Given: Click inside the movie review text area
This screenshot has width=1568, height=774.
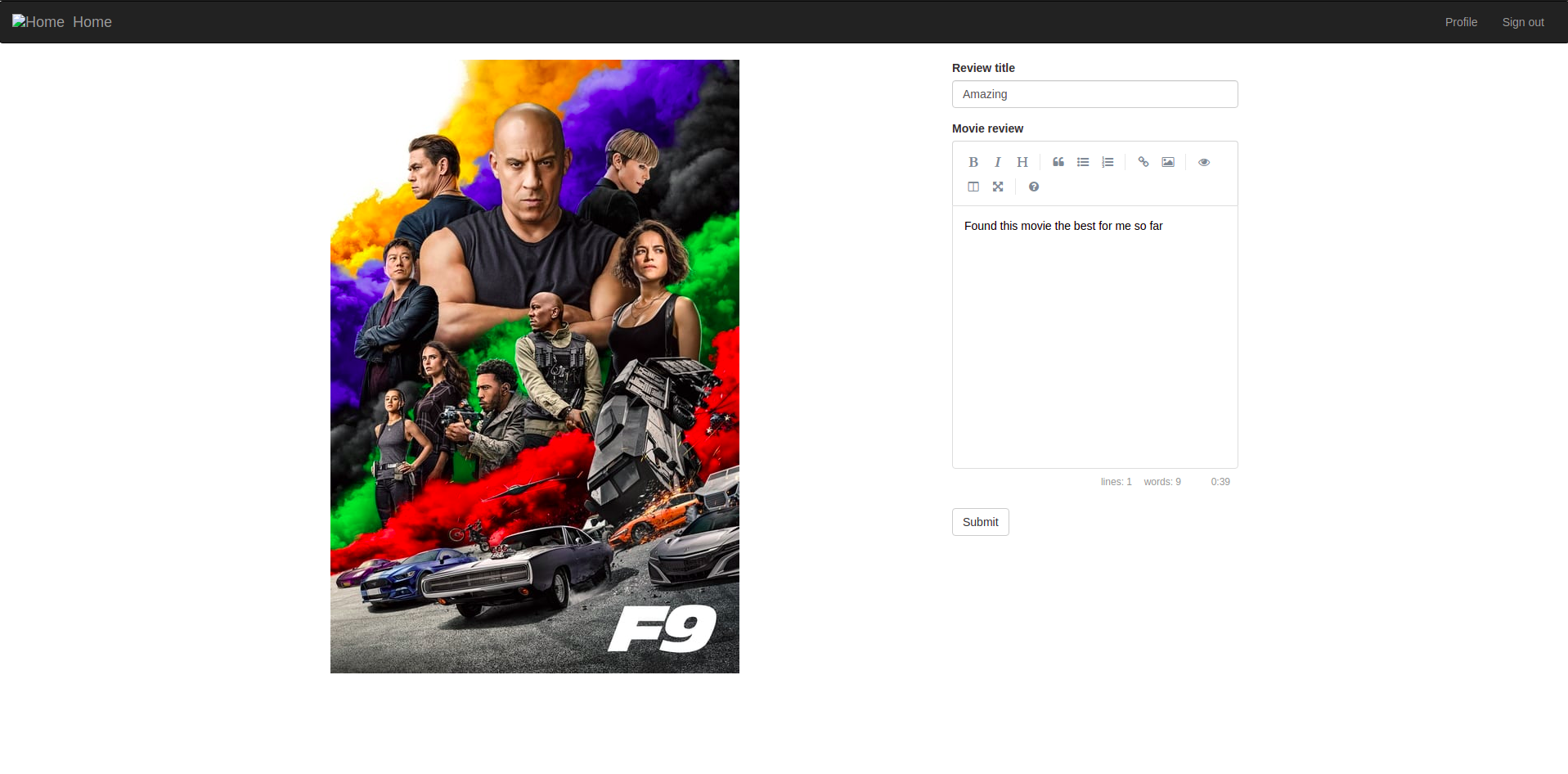Looking at the screenshot, I should (1094, 337).
